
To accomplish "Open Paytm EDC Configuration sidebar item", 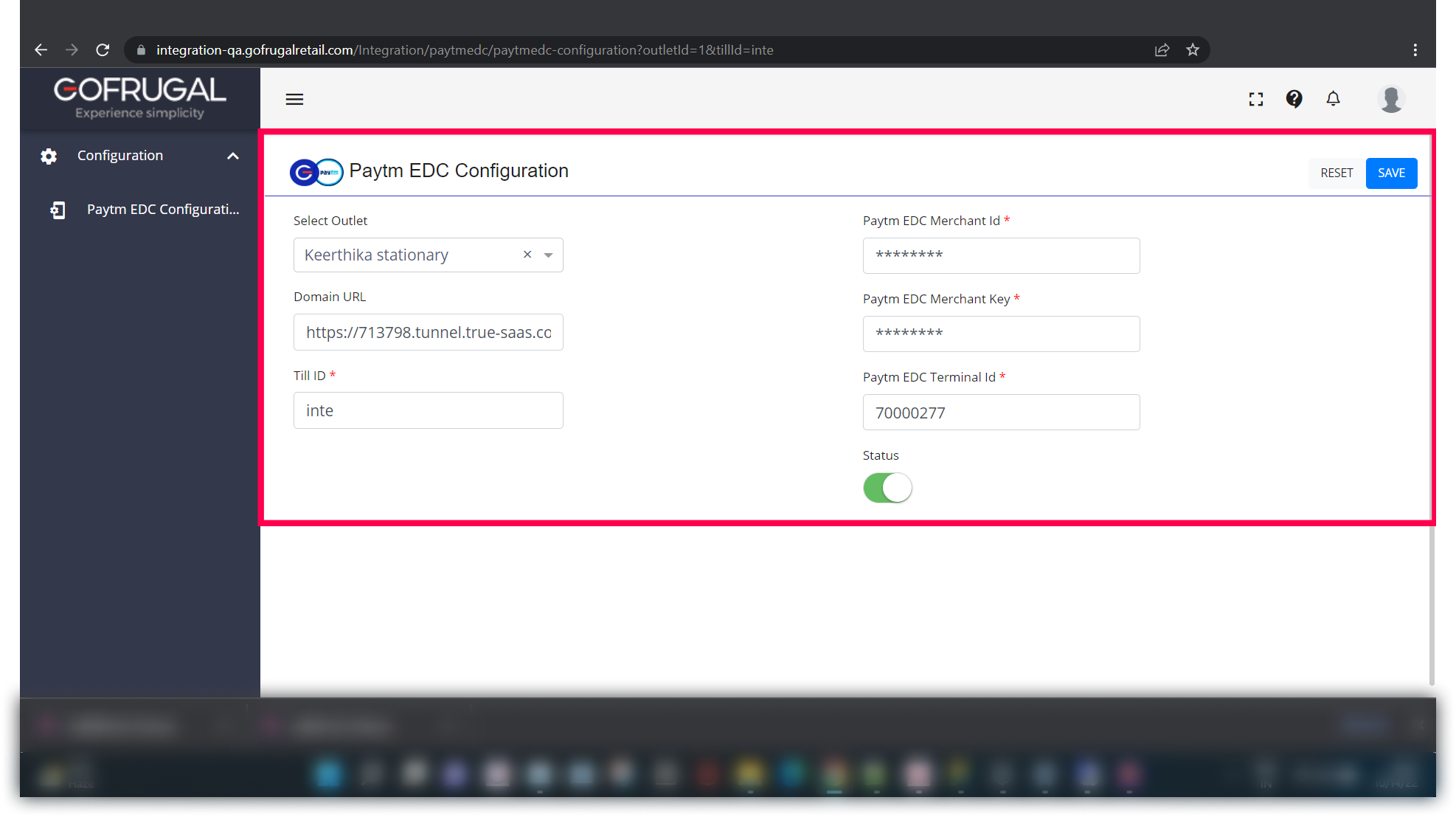I will pyautogui.click(x=162, y=210).
